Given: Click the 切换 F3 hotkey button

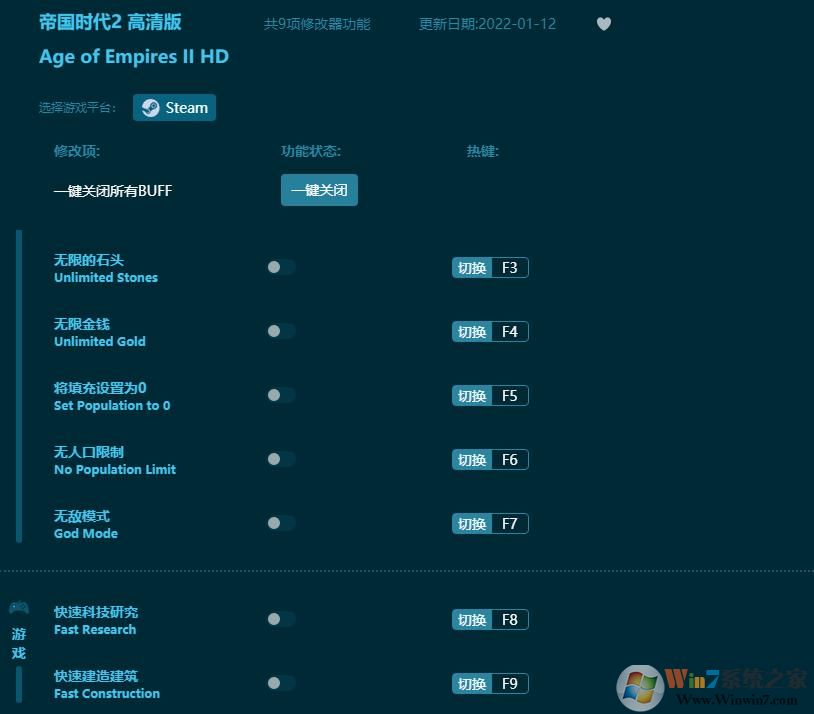Looking at the screenshot, I should 489,267.
